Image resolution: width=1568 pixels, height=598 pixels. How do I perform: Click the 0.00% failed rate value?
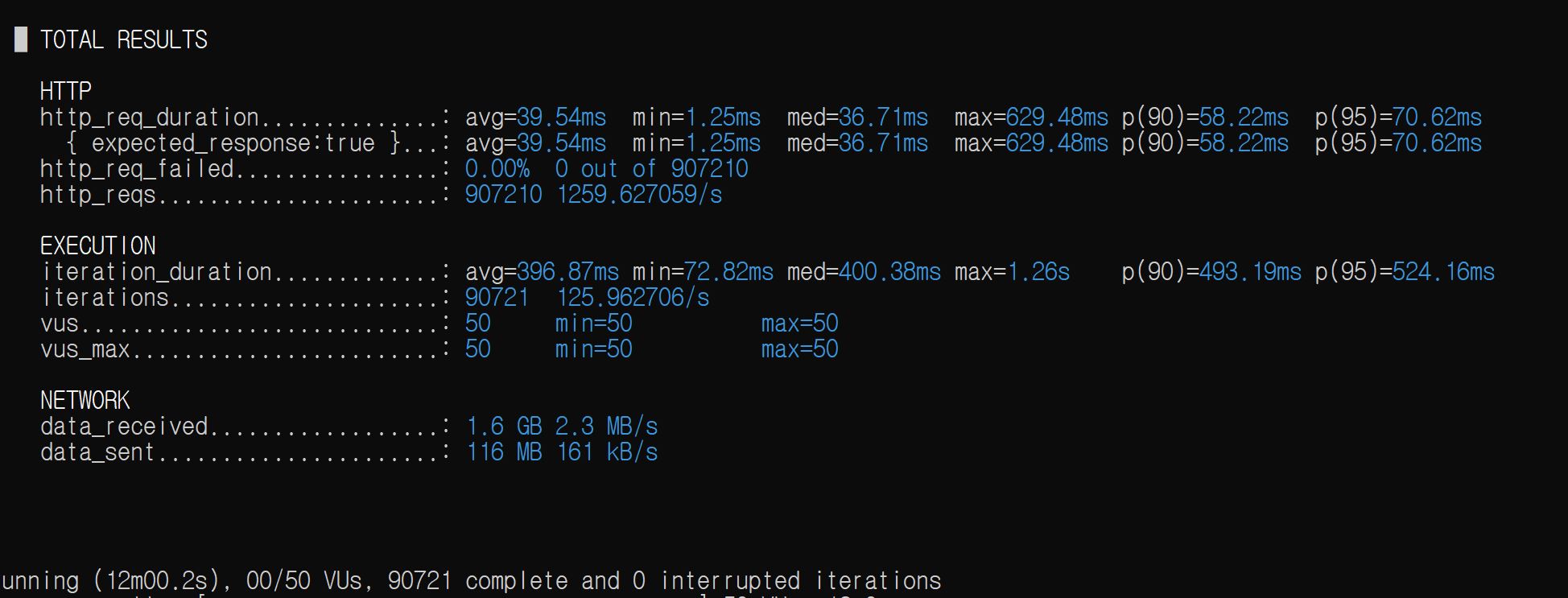(x=497, y=169)
